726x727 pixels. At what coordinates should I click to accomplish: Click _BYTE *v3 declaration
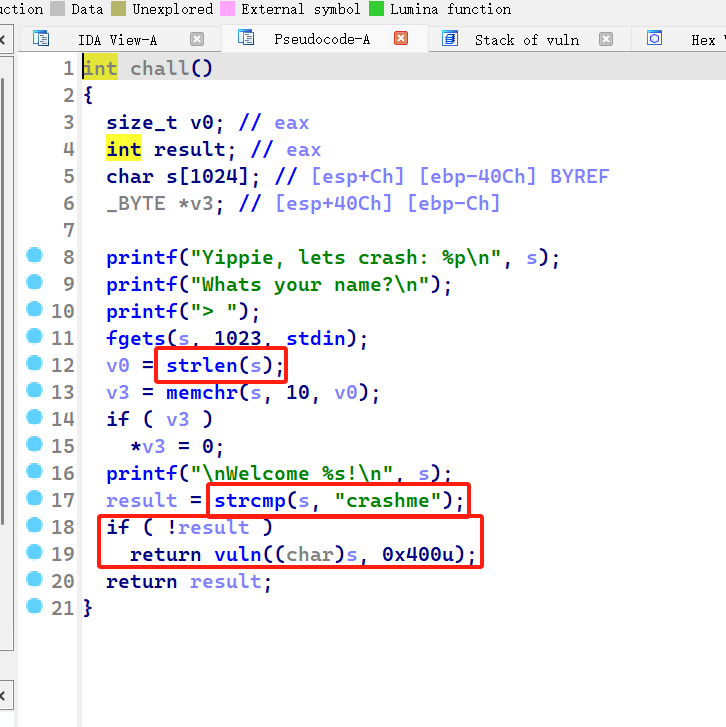pyautogui.click(x=165, y=204)
